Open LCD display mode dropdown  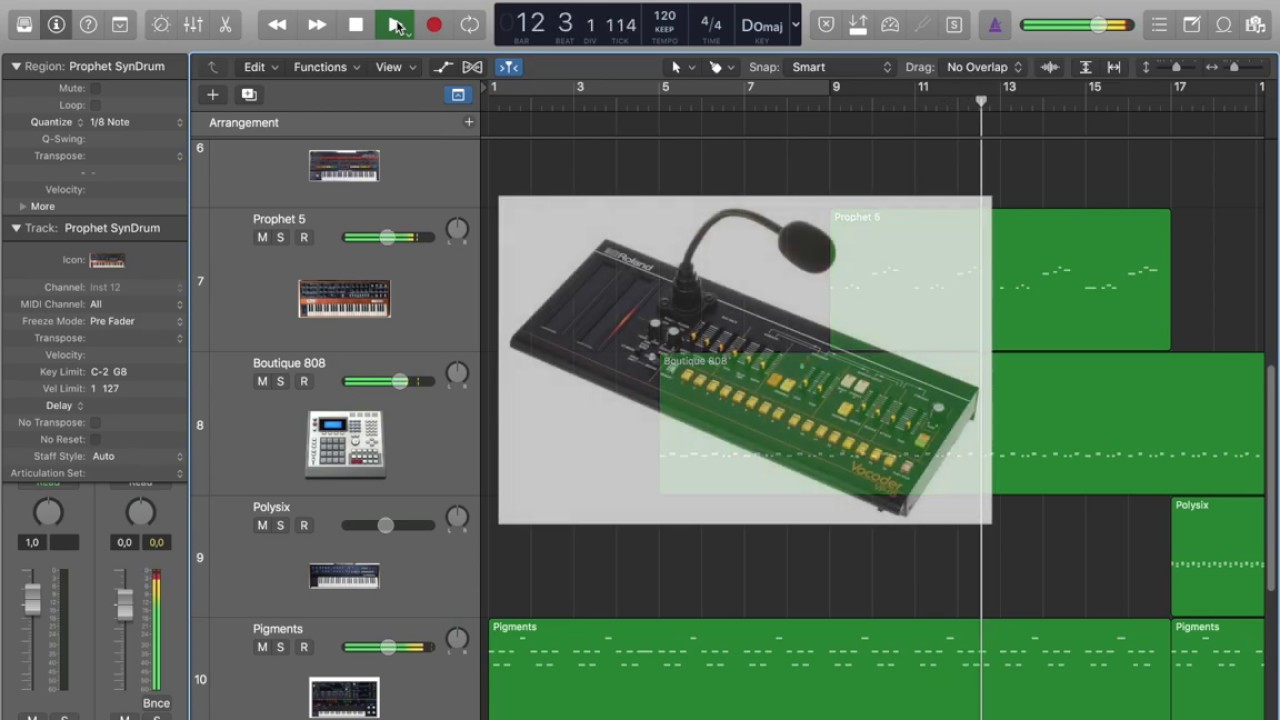(795, 25)
